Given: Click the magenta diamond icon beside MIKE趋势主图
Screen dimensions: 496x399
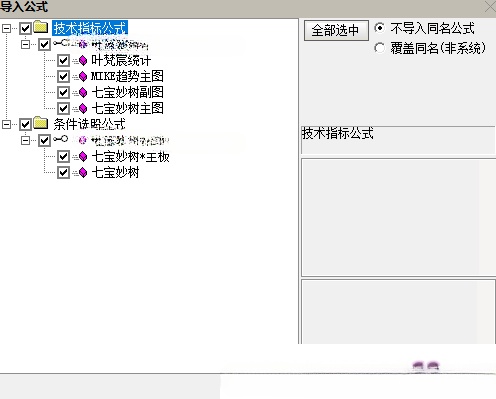Looking at the screenshot, I should tap(83, 77).
